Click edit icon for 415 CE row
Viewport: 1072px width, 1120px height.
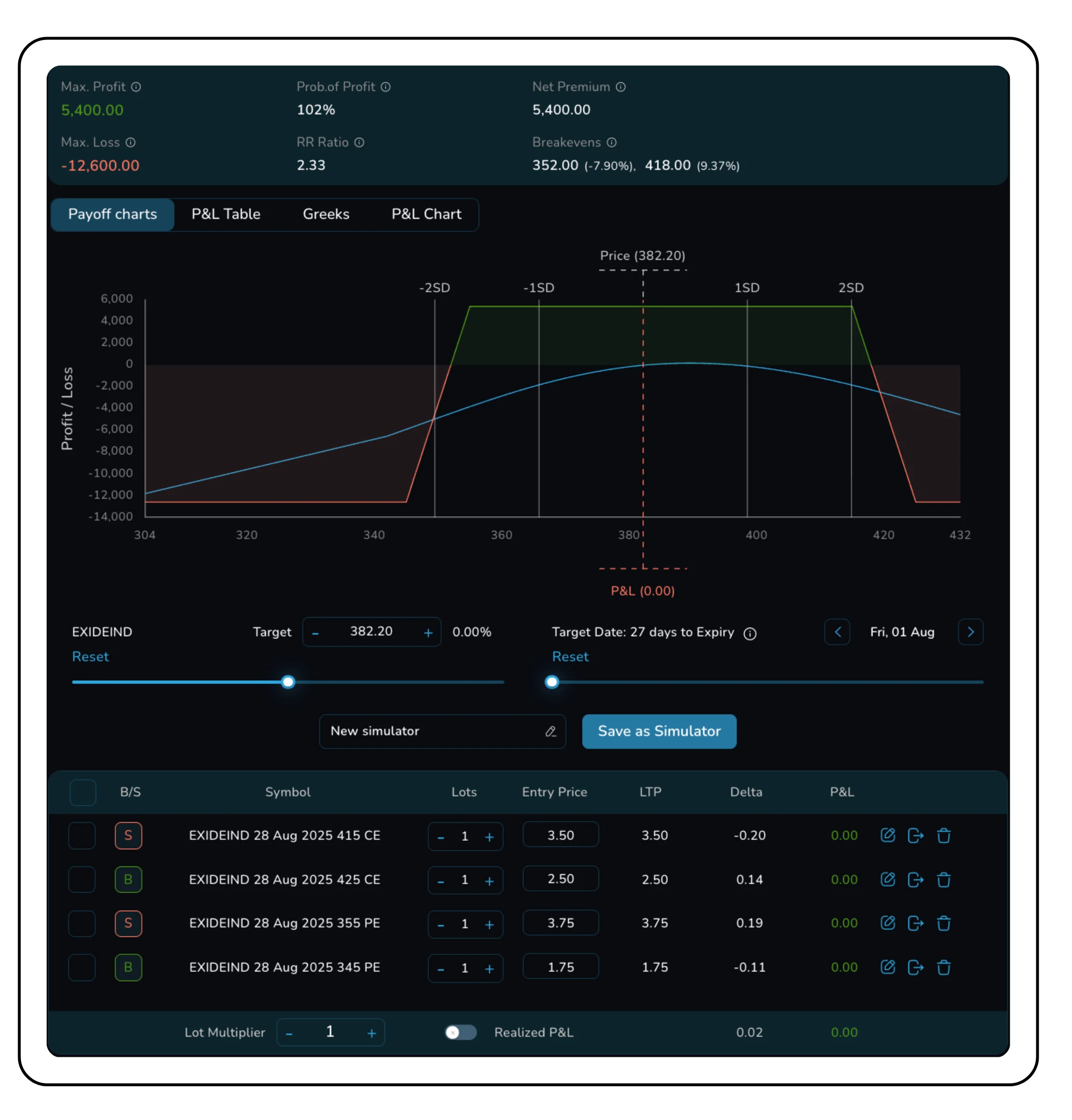pyautogui.click(x=887, y=835)
